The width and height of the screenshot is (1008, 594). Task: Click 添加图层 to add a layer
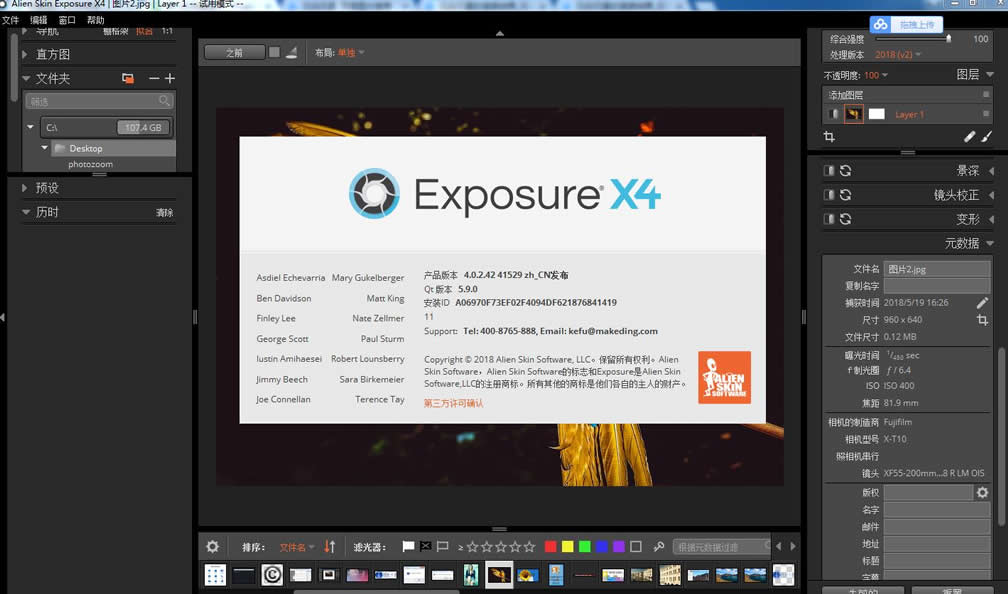click(845, 95)
